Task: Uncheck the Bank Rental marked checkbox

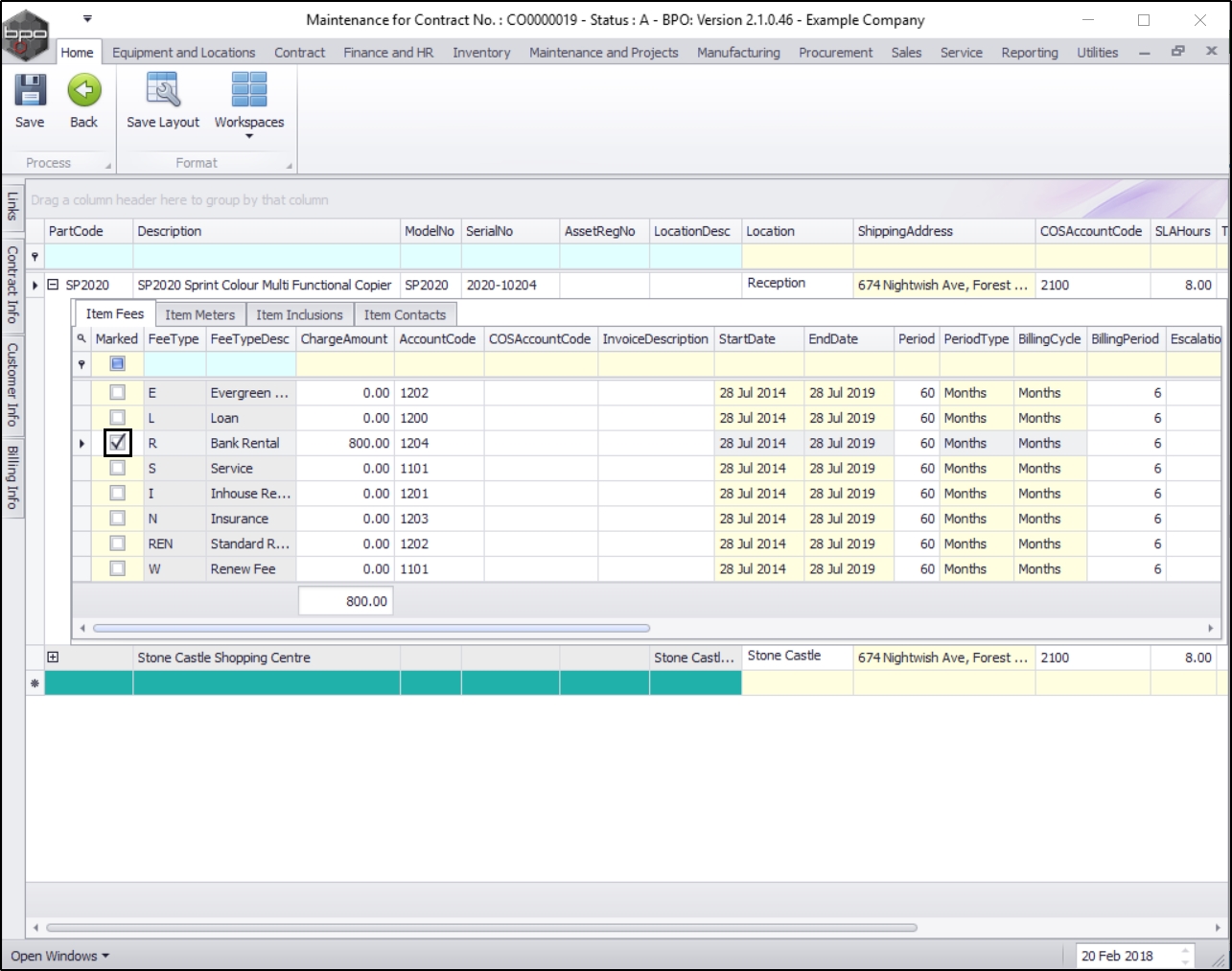Action: (x=118, y=443)
